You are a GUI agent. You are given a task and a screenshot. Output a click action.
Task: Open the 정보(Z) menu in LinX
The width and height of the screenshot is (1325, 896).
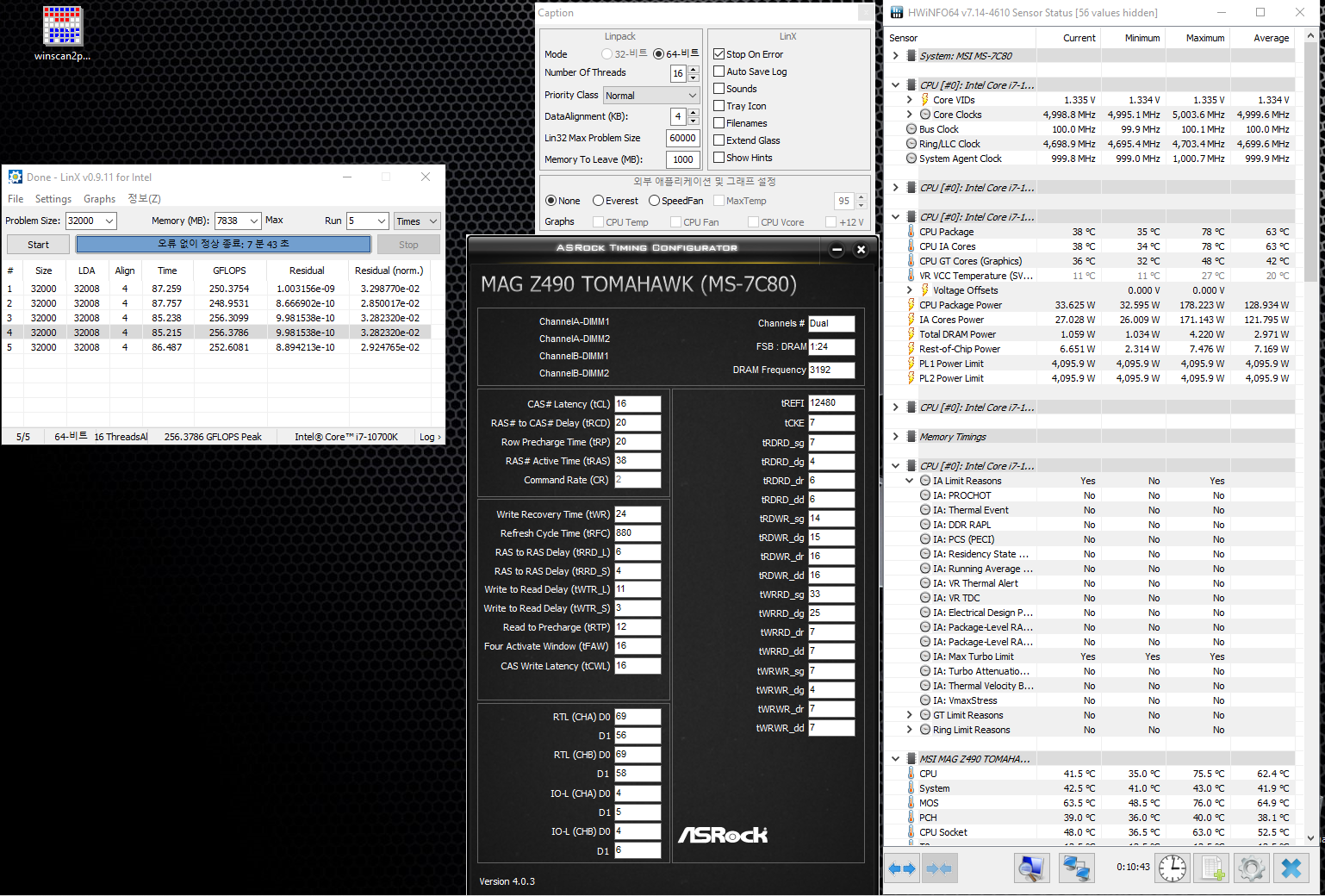[144, 199]
